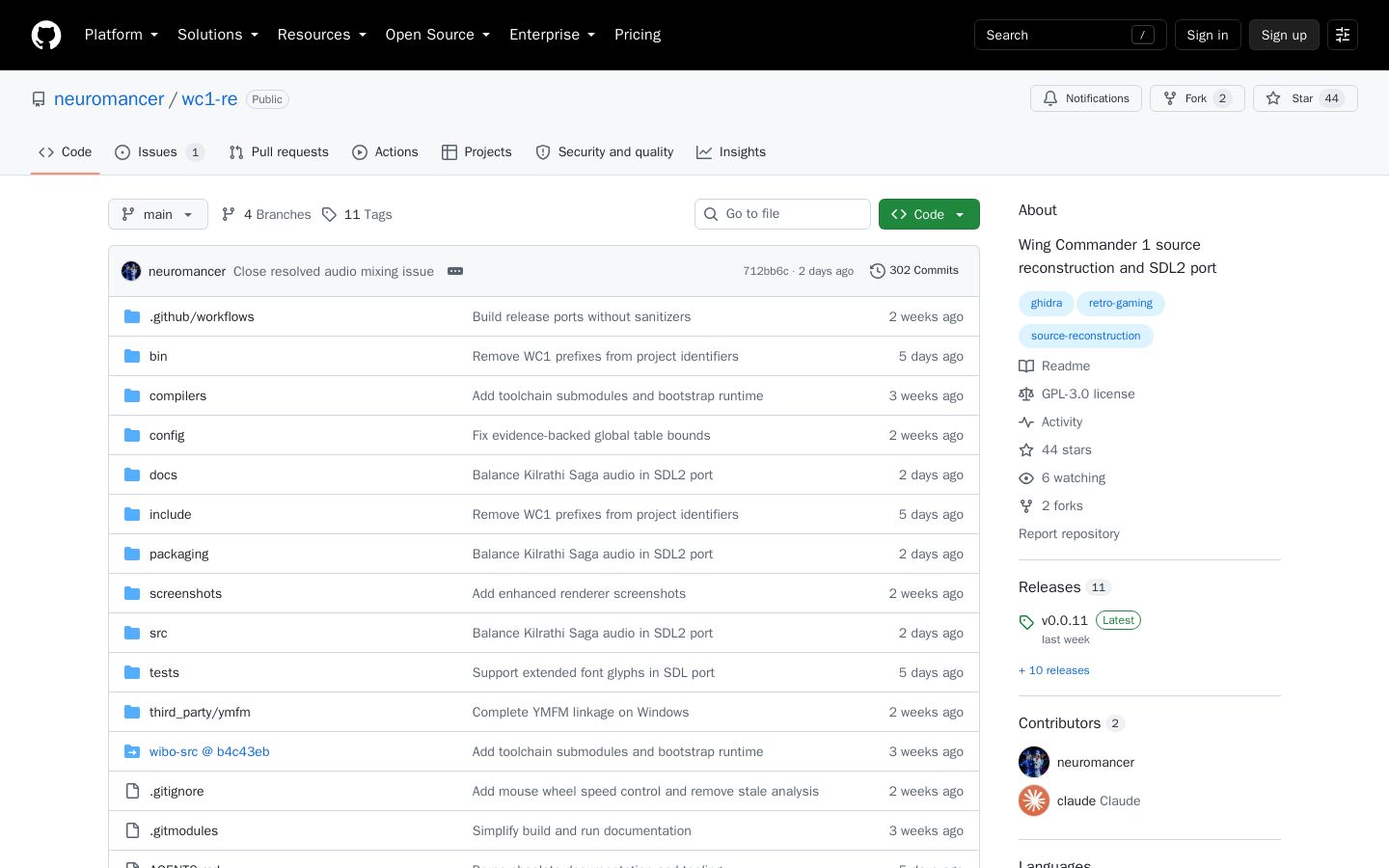The height and width of the screenshot is (868, 1389).
Task: Expand the Enterprise menu
Action: [553, 35]
